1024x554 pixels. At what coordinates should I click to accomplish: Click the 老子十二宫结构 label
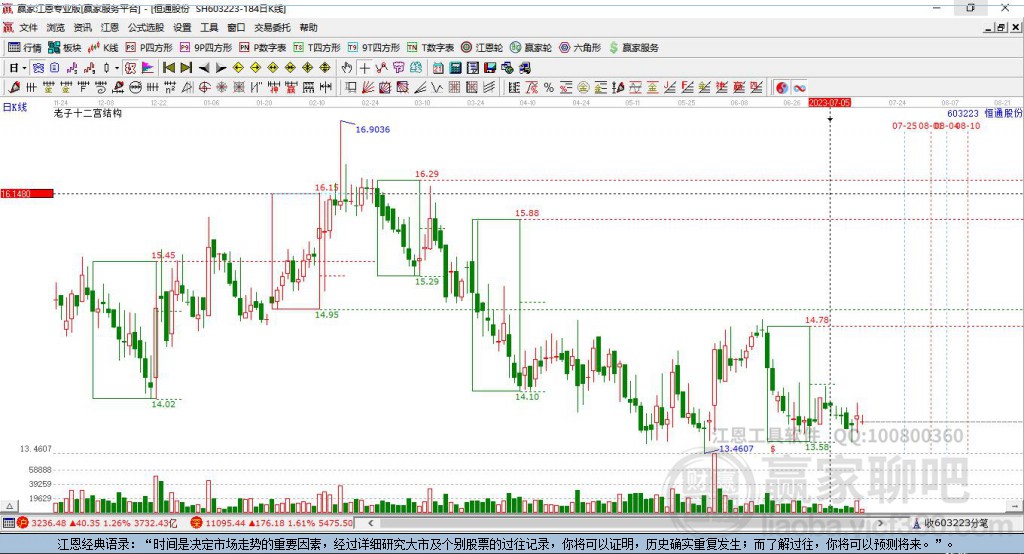pos(88,113)
